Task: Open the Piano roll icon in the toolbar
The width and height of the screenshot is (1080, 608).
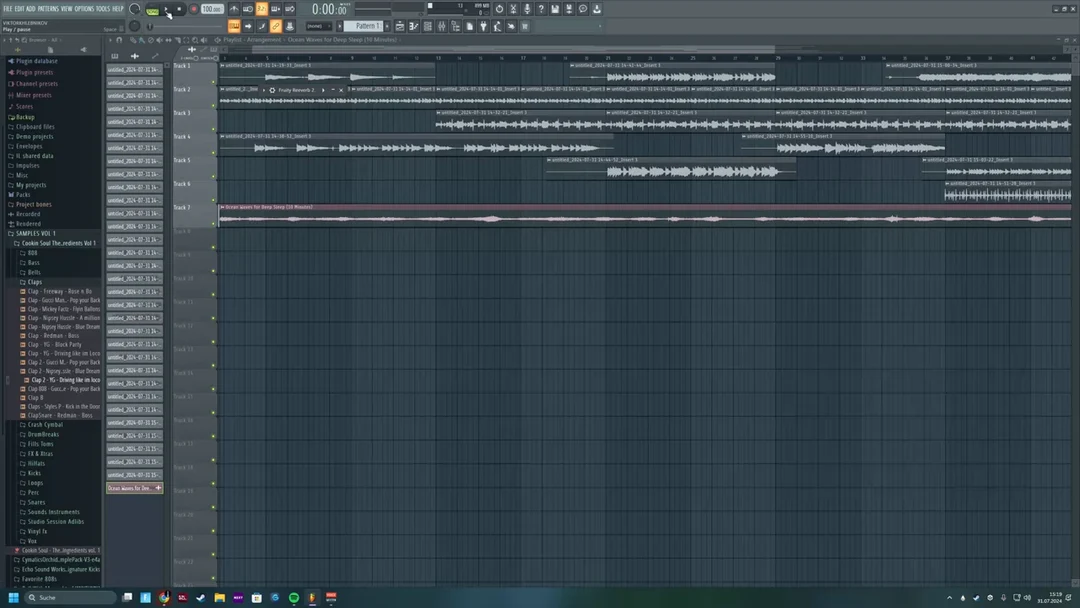Action: coord(414,26)
